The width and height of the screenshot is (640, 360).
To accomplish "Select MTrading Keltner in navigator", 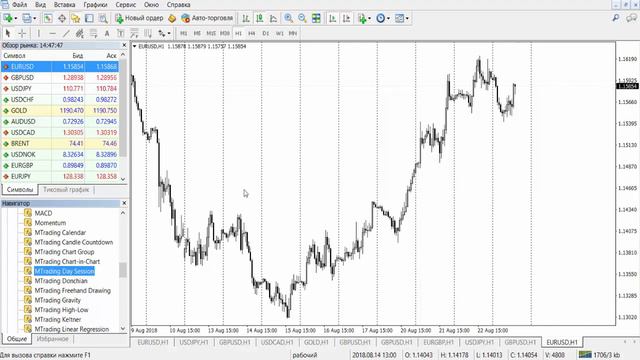I will 58,320.
